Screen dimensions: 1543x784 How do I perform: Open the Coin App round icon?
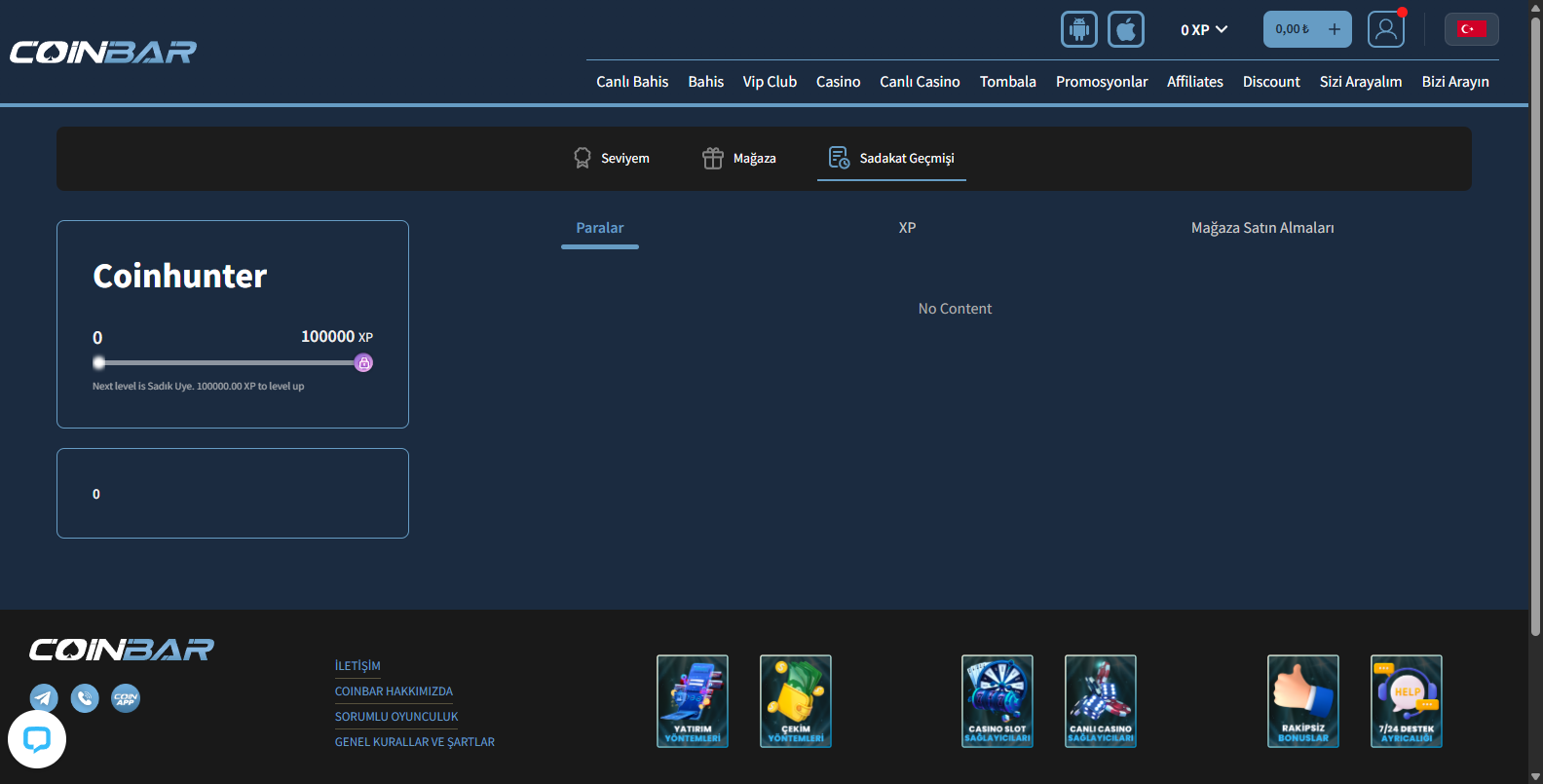point(126,698)
